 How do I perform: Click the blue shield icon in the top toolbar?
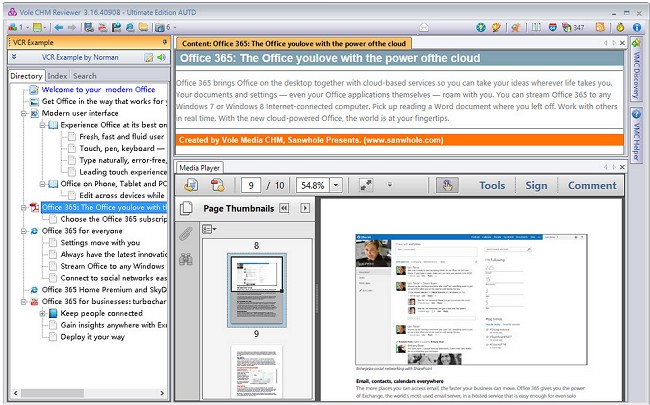tap(552, 27)
